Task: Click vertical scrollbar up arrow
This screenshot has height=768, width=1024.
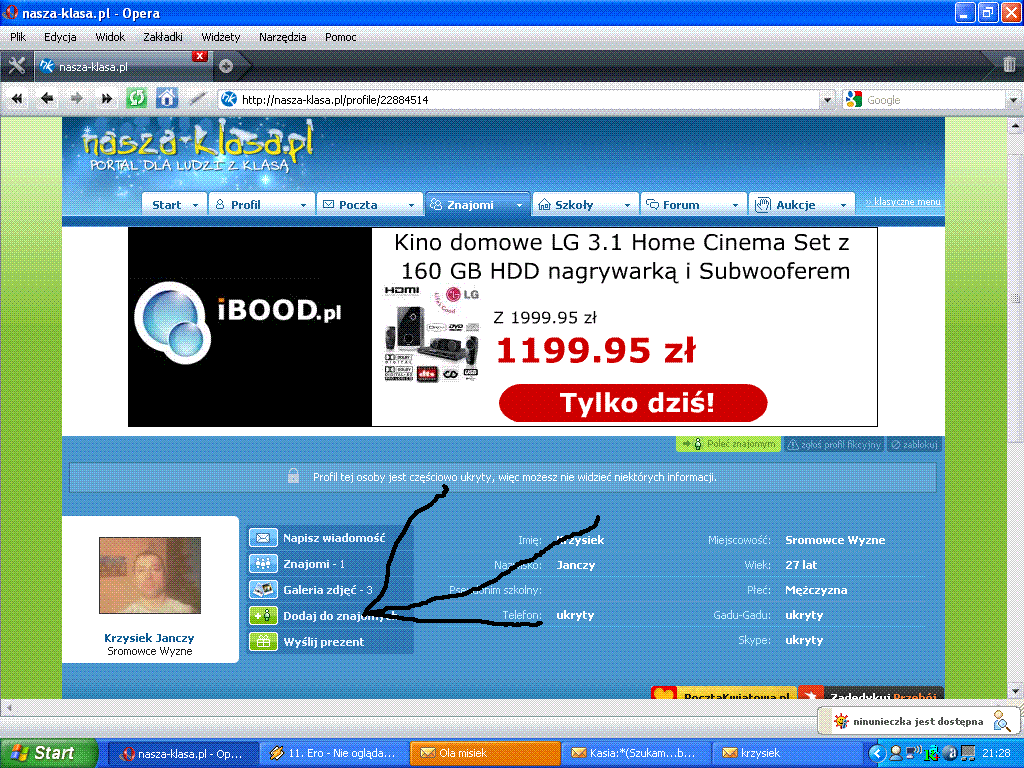Action: coord(1016,124)
